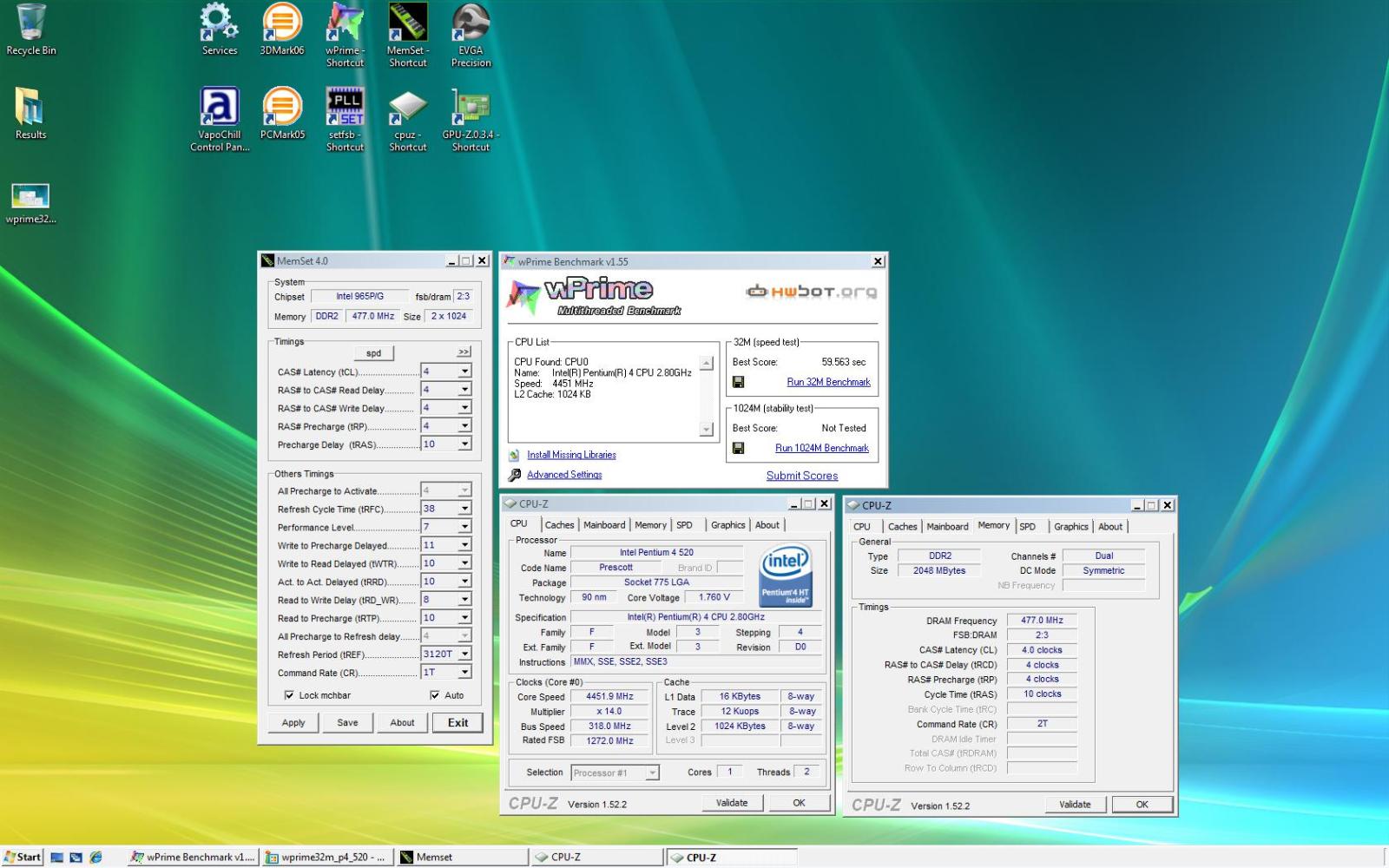Launch EVGA Precision desktop icon

click(x=471, y=35)
